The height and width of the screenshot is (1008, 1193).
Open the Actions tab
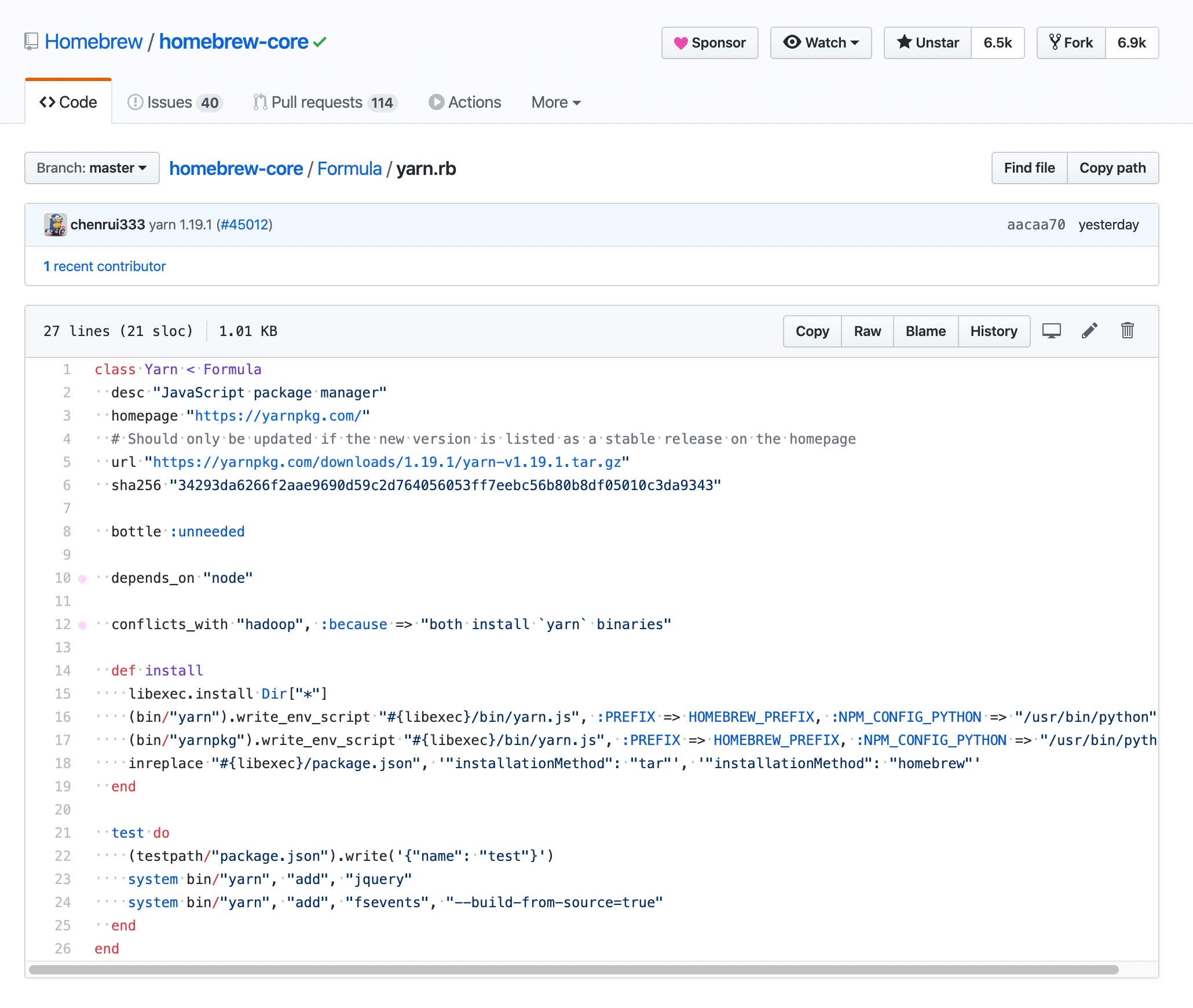tap(465, 103)
